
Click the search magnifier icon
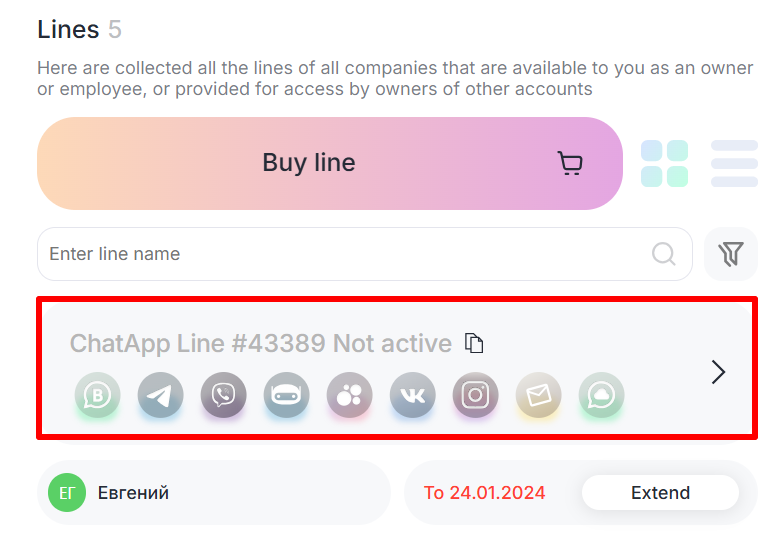664,254
